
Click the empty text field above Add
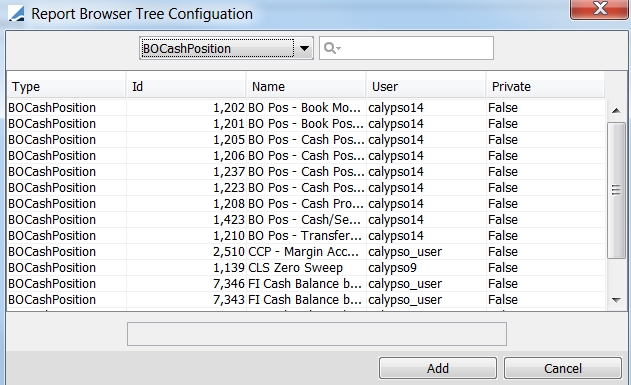click(x=317, y=334)
